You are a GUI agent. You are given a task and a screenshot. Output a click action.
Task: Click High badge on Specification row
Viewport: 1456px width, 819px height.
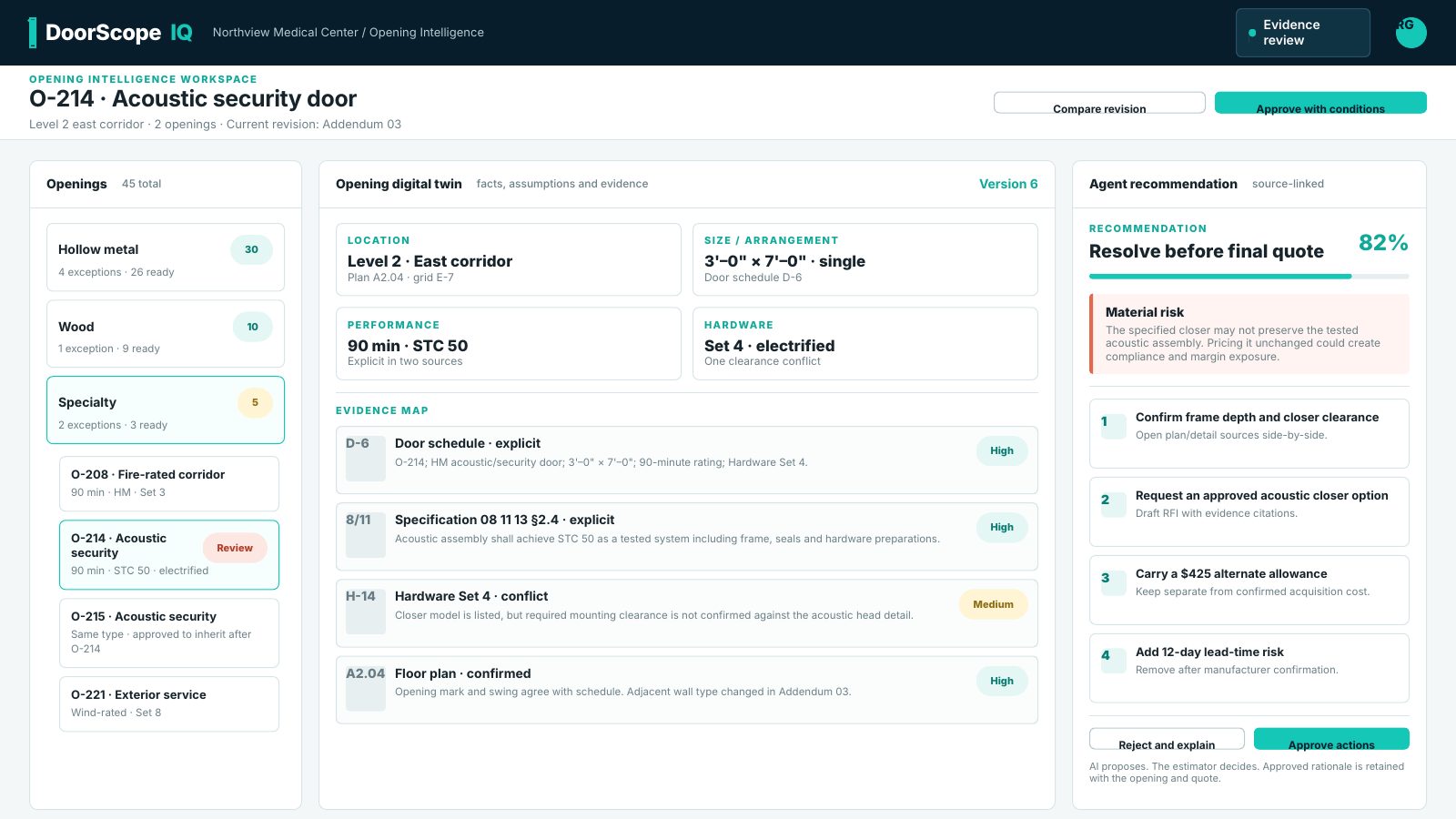coord(1002,527)
